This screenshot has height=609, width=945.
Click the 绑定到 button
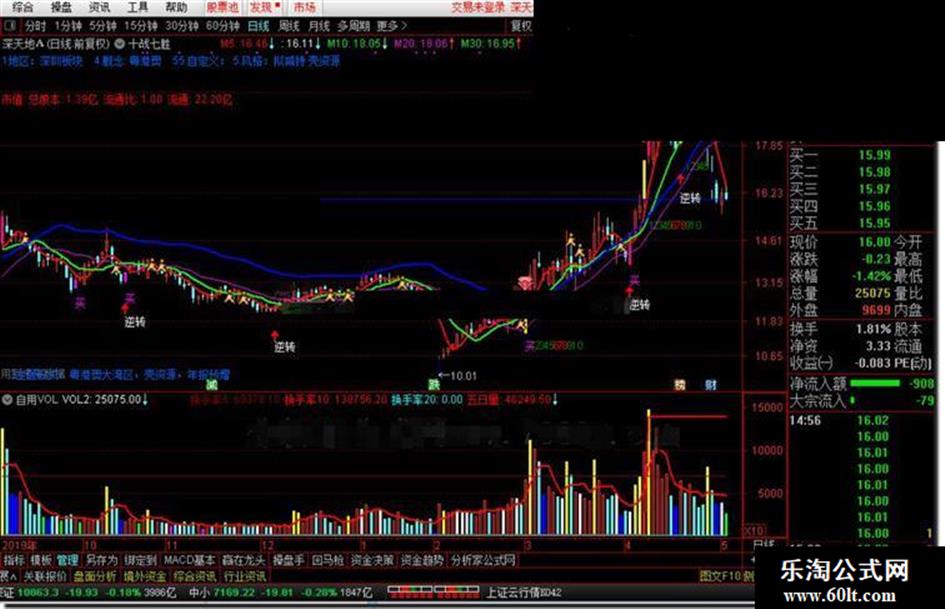[140, 560]
